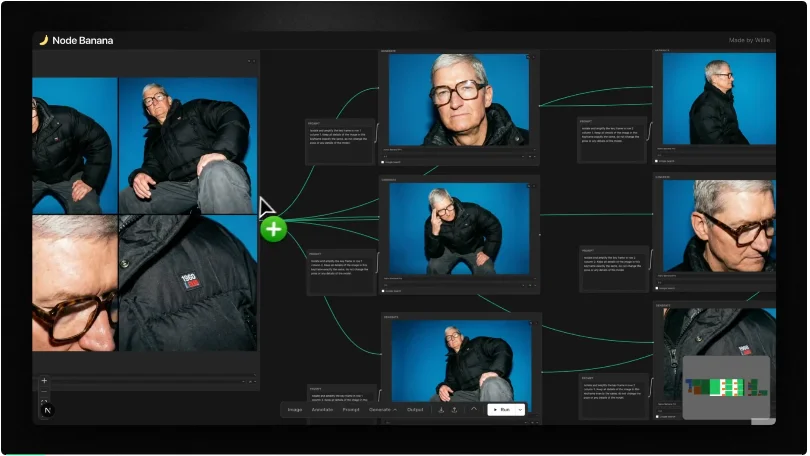Click the fit view icon

[x=44, y=402]
